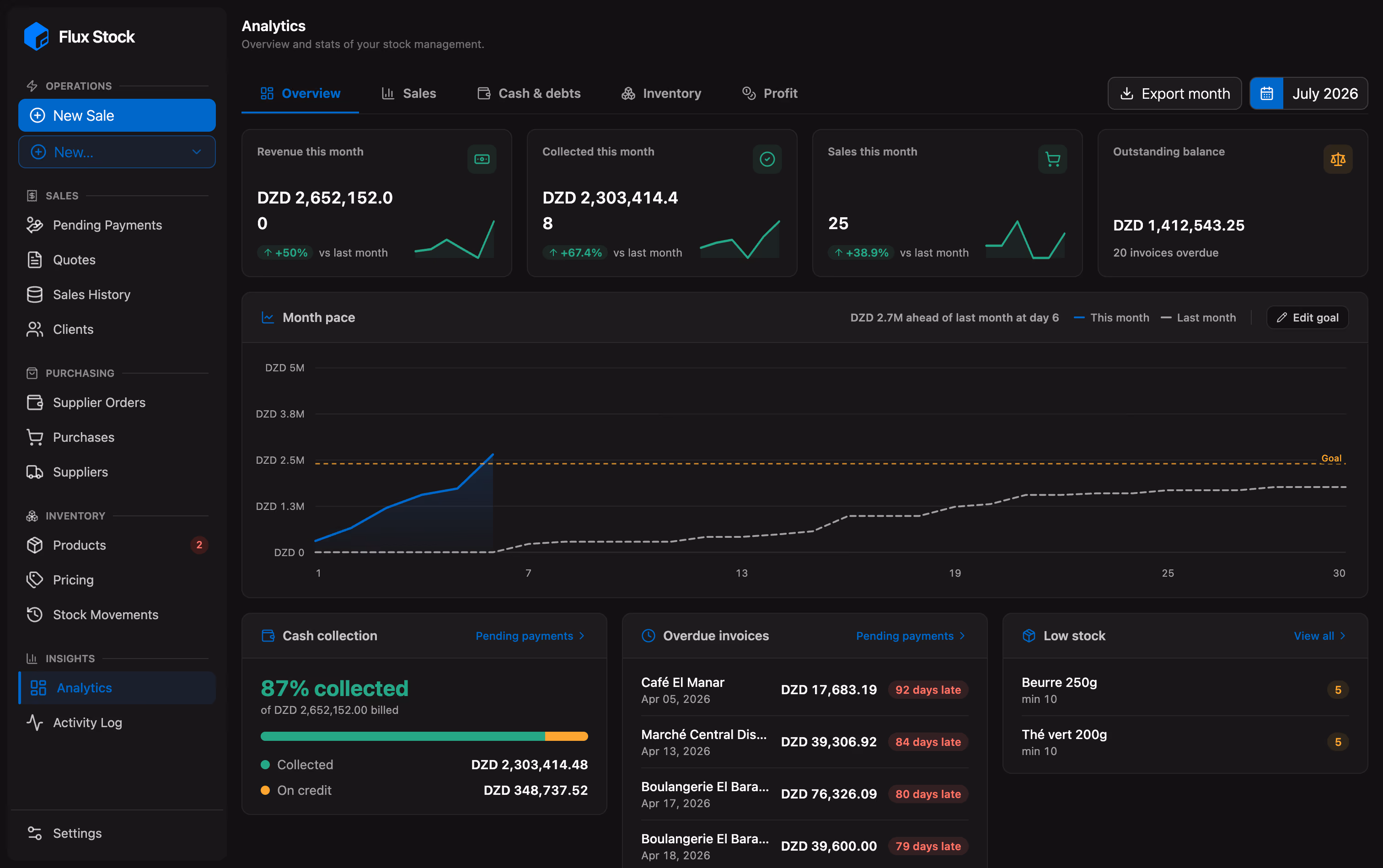Click the +67.4% collected change badge

[x=575, y=252]
